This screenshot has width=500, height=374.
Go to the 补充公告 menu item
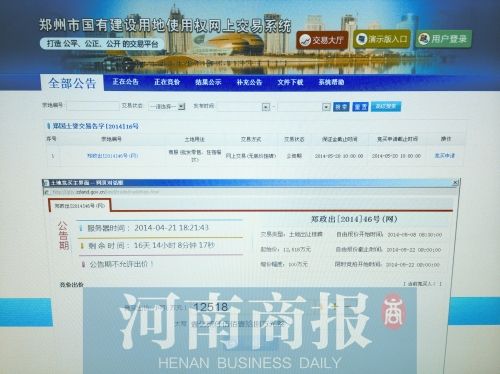249,82
